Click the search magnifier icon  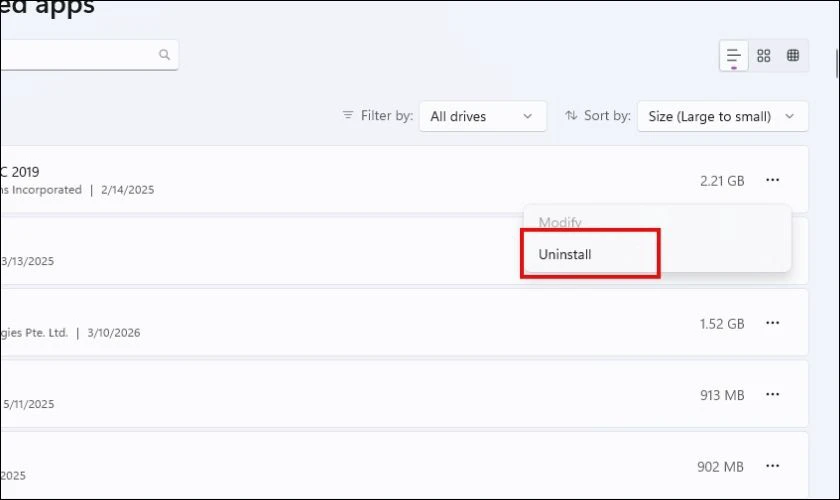pos(164,54)
